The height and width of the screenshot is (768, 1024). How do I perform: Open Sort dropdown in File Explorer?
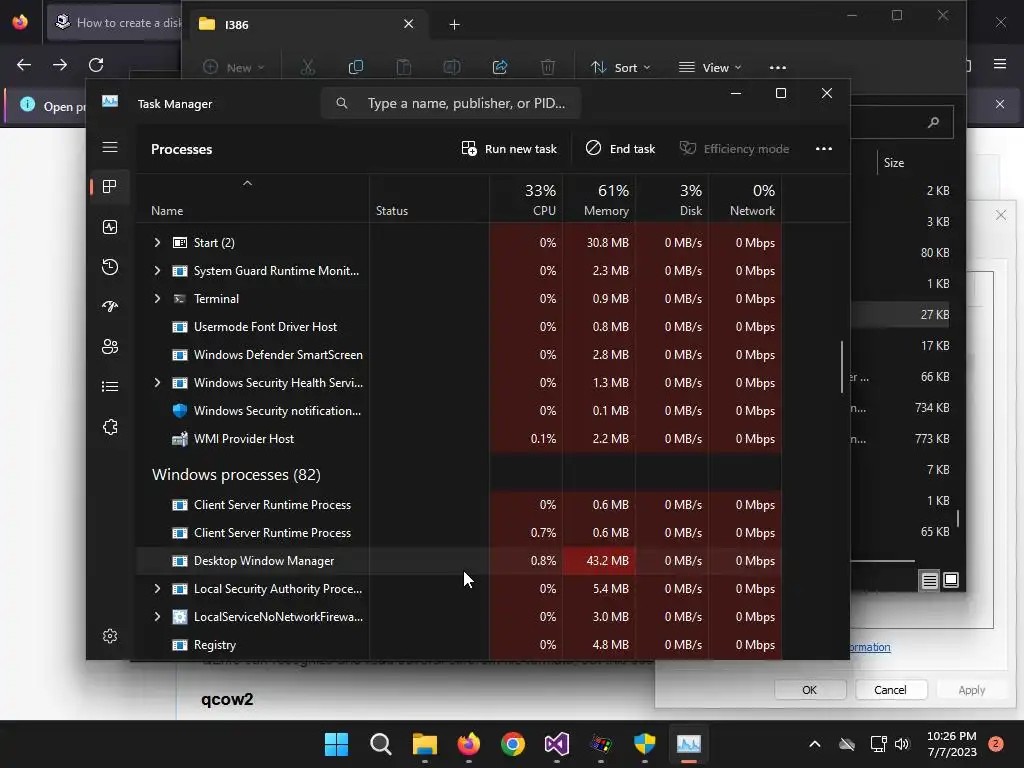(x=620, y=67)
